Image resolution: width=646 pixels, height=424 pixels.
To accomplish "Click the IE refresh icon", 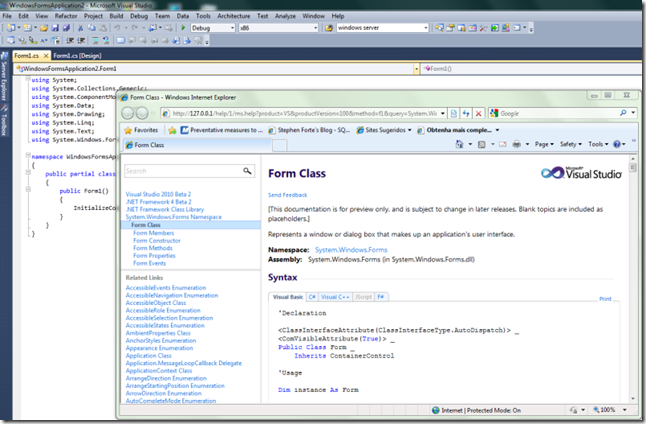I will click(466, 113).
